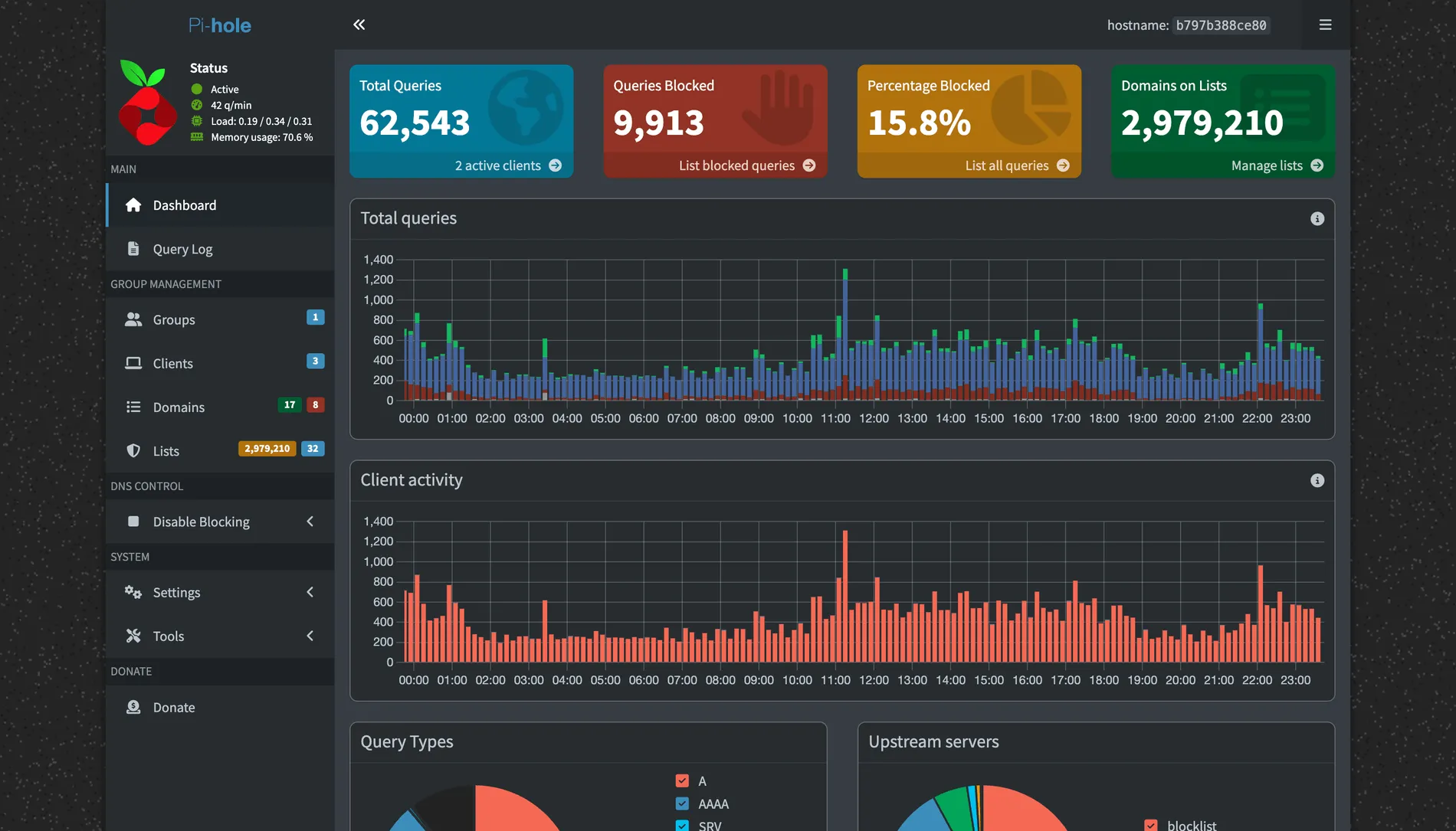
Task: Click the Client activity chart info icon
Action: click(1317, 480)
